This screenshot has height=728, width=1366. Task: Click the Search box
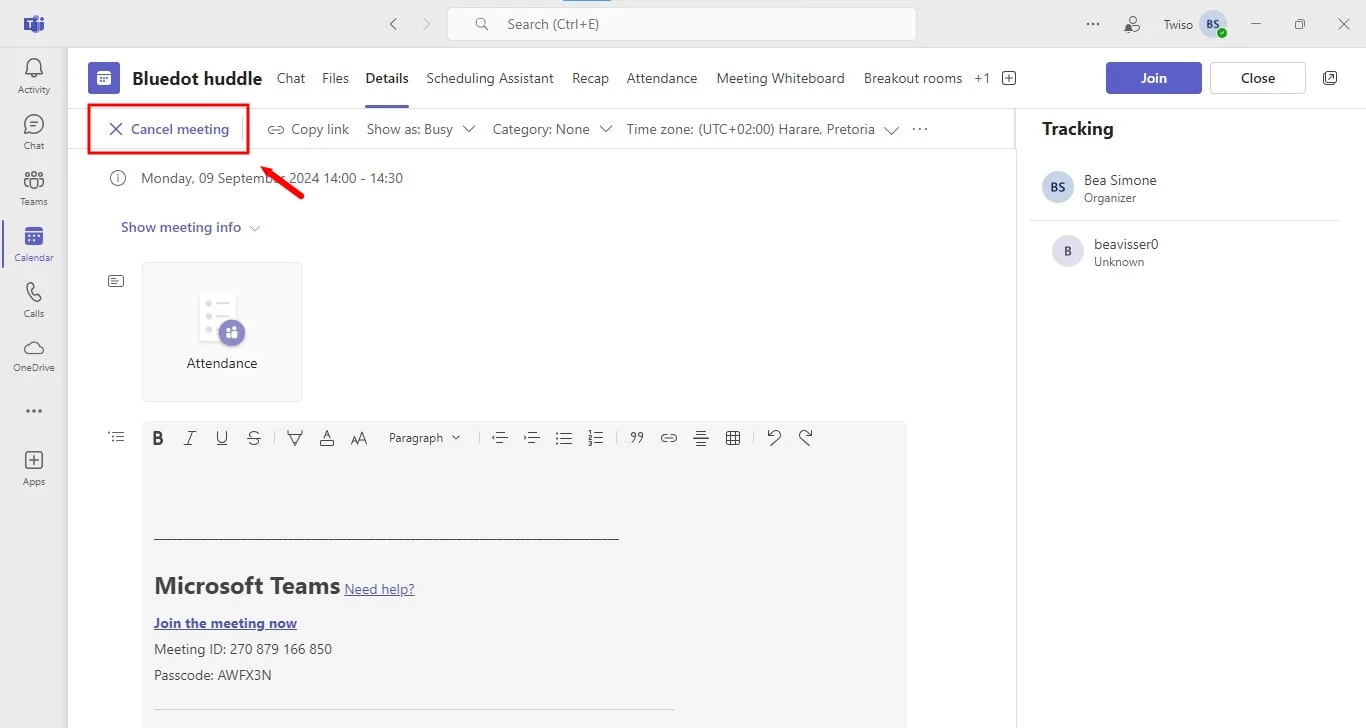tap(681, 24)
